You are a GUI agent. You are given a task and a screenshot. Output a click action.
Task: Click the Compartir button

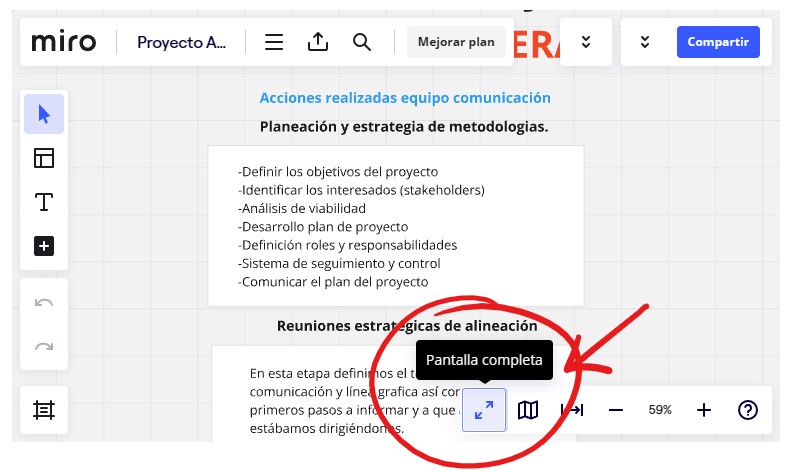718,42
